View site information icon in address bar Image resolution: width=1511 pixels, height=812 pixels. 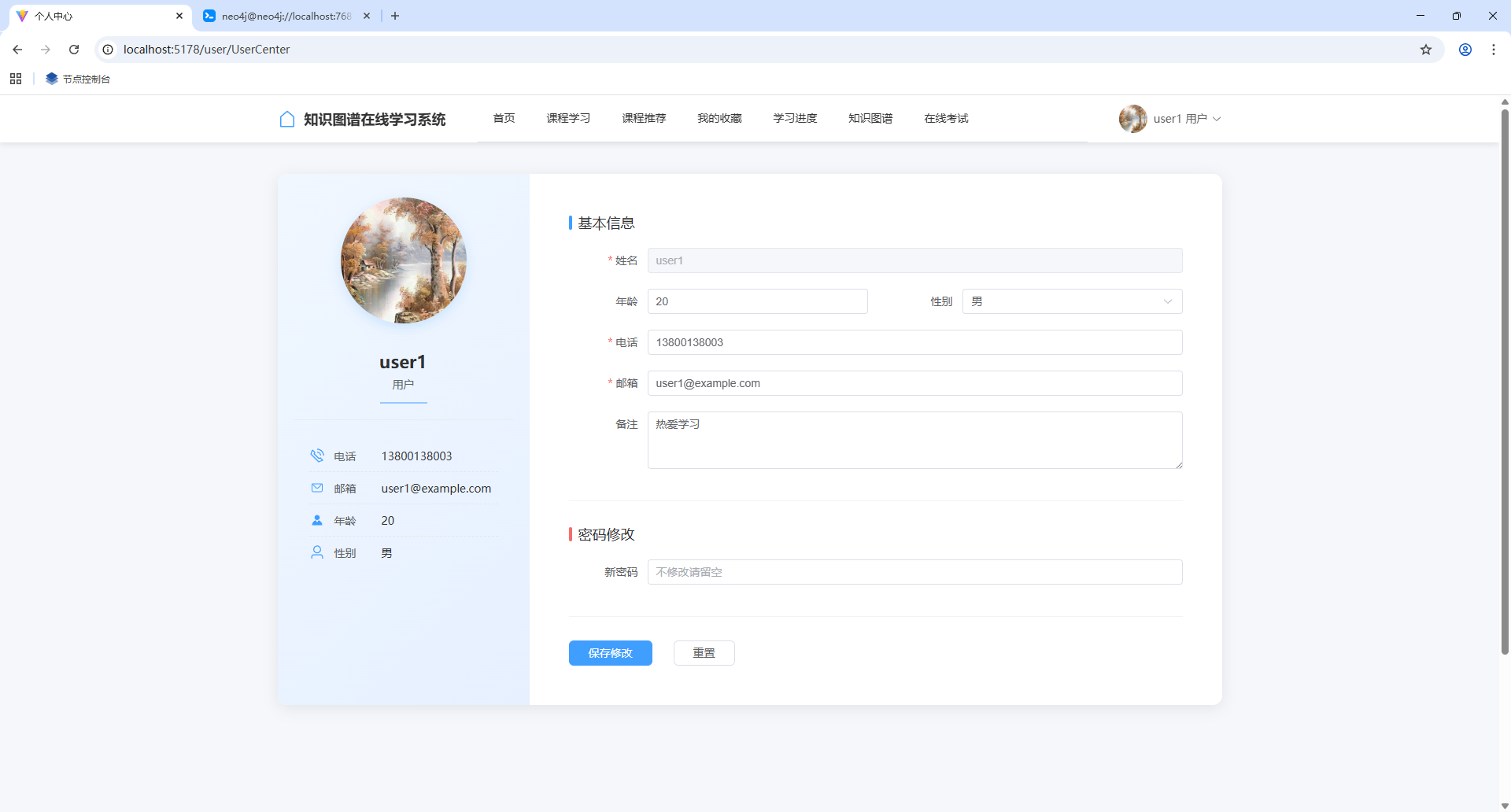click(108, 50)
